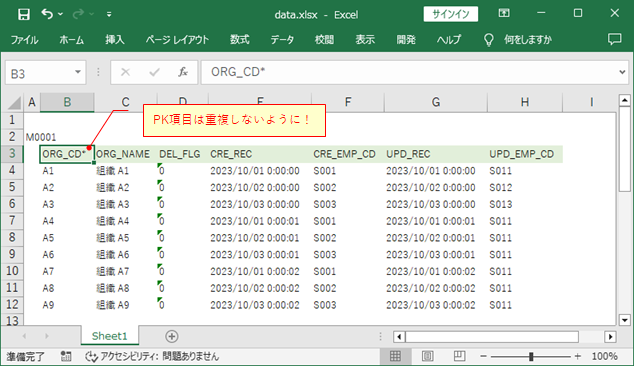Screen dimensions: 634x366
Task: Switch to the ホーム tab
Action: pyautogui.click(x=72, y=40)
